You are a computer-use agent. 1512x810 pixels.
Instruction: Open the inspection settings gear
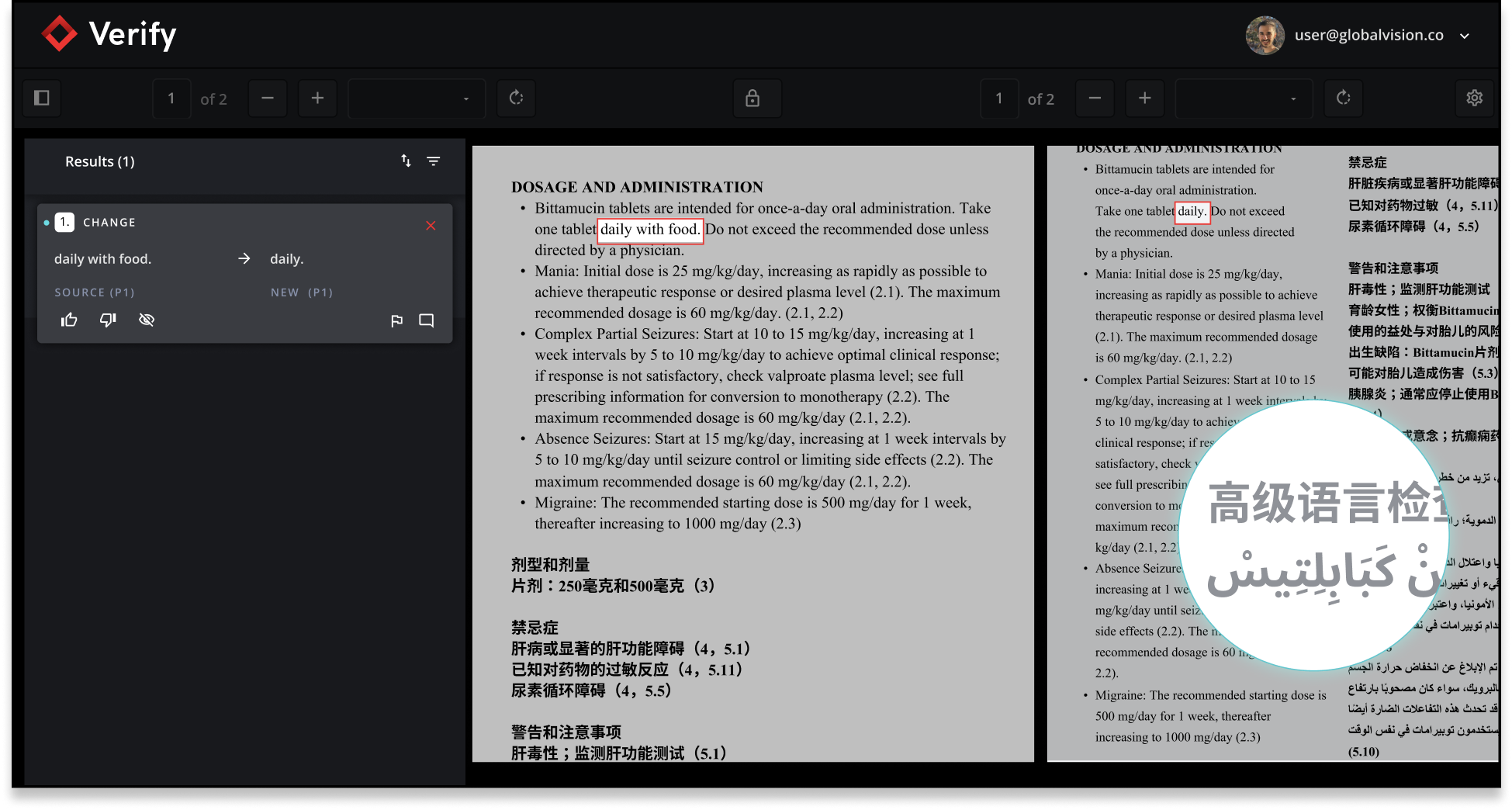tap(1475, 98)
